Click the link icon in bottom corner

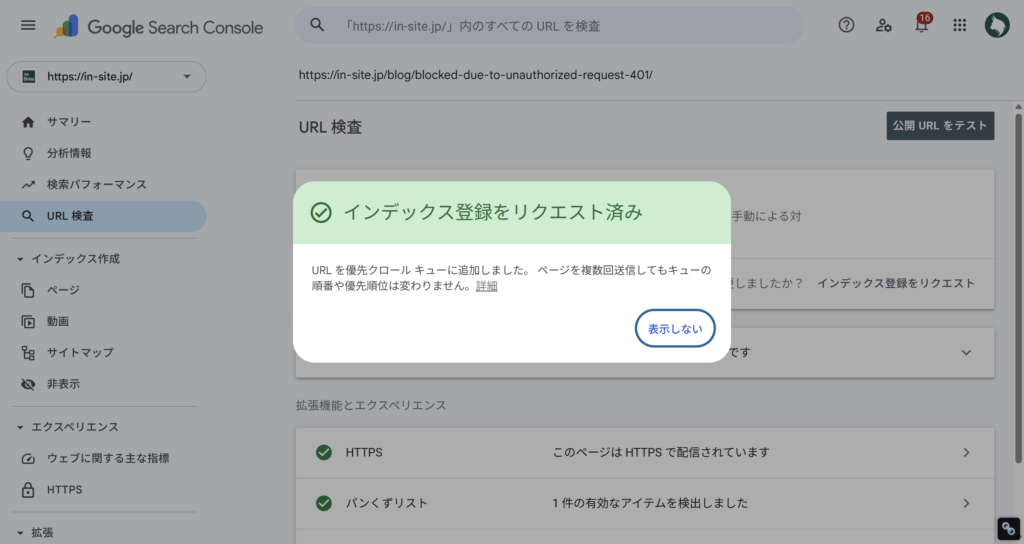1008,528
